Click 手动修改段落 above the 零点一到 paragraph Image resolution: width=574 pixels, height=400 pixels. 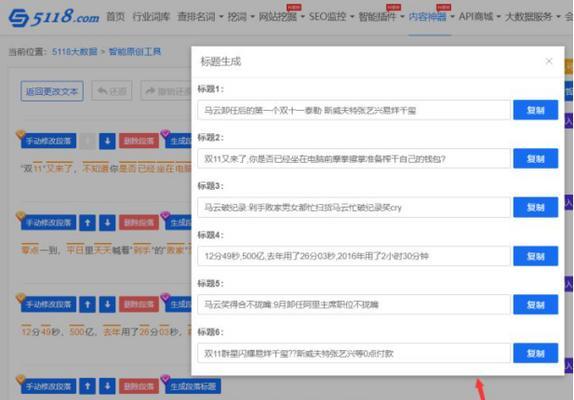48,223
